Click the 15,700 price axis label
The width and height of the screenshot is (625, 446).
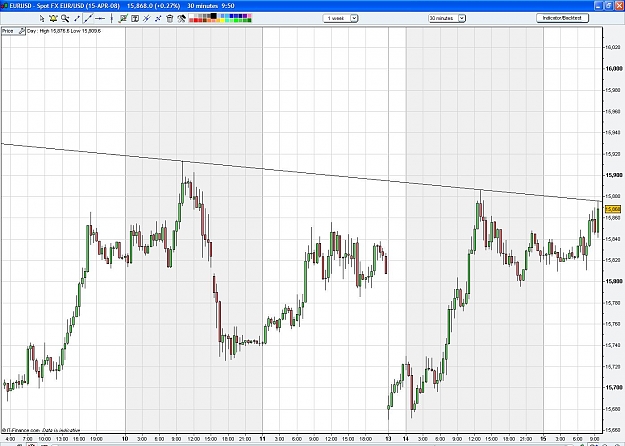point(613,387)
